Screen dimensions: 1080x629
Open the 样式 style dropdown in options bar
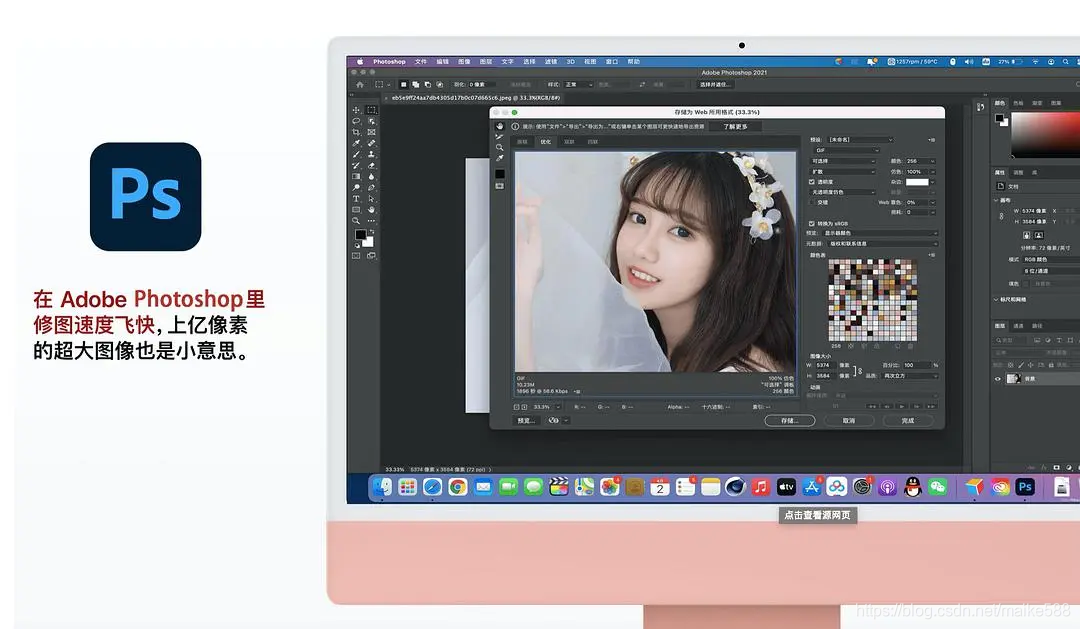pos(579,85)
